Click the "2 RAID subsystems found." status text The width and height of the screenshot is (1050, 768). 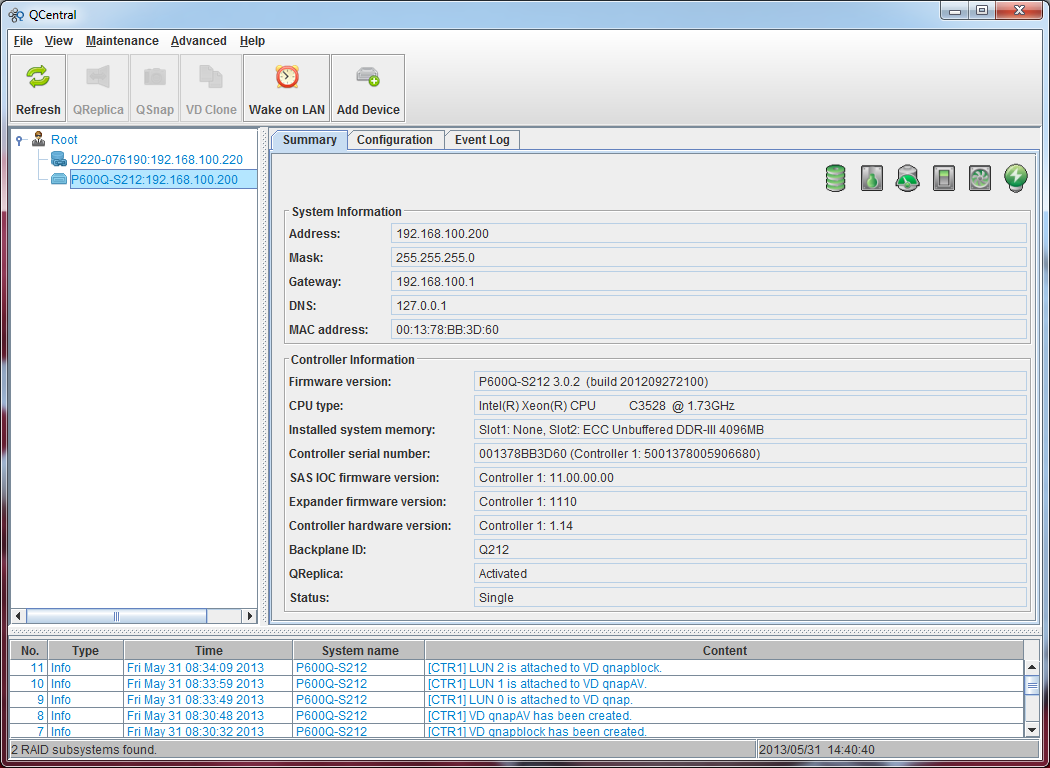pos(84,750)
